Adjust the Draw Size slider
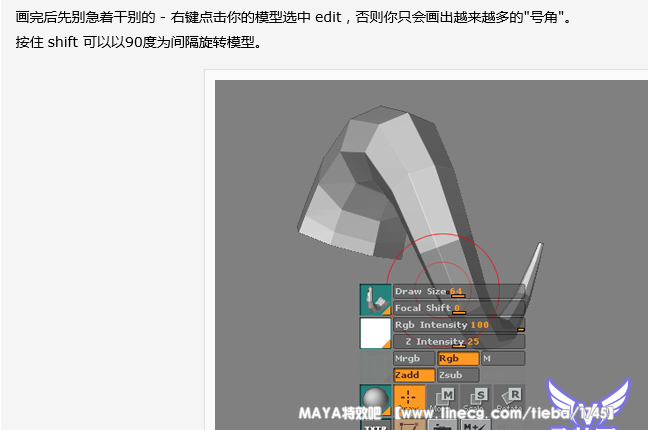Image resolution: width=648 pixels, height=430 pixels. (x=458, y=291)
